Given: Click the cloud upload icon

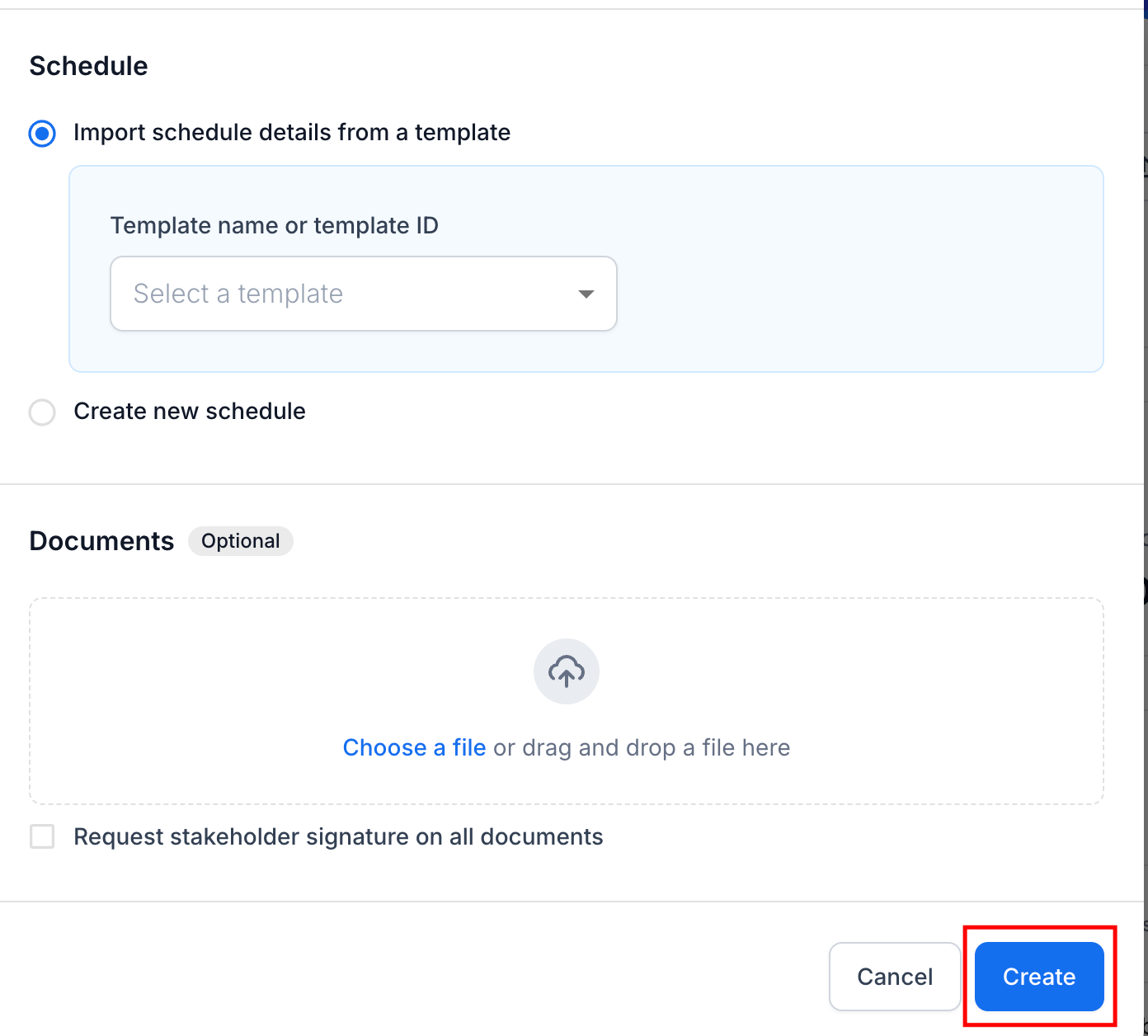Looking at the screenshot, I should pos(567,671).
